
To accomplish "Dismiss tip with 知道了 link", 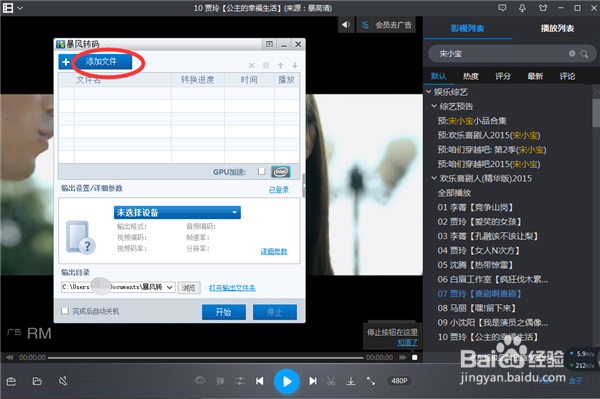I will (407, 342).
